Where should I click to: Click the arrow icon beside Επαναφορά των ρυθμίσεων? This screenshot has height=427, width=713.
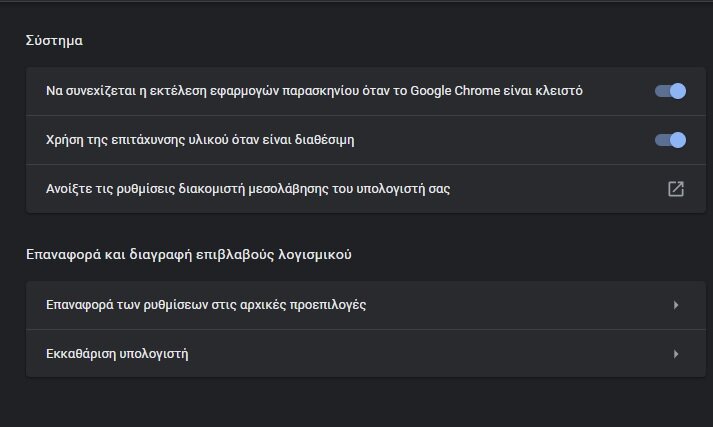pos(676,305)
